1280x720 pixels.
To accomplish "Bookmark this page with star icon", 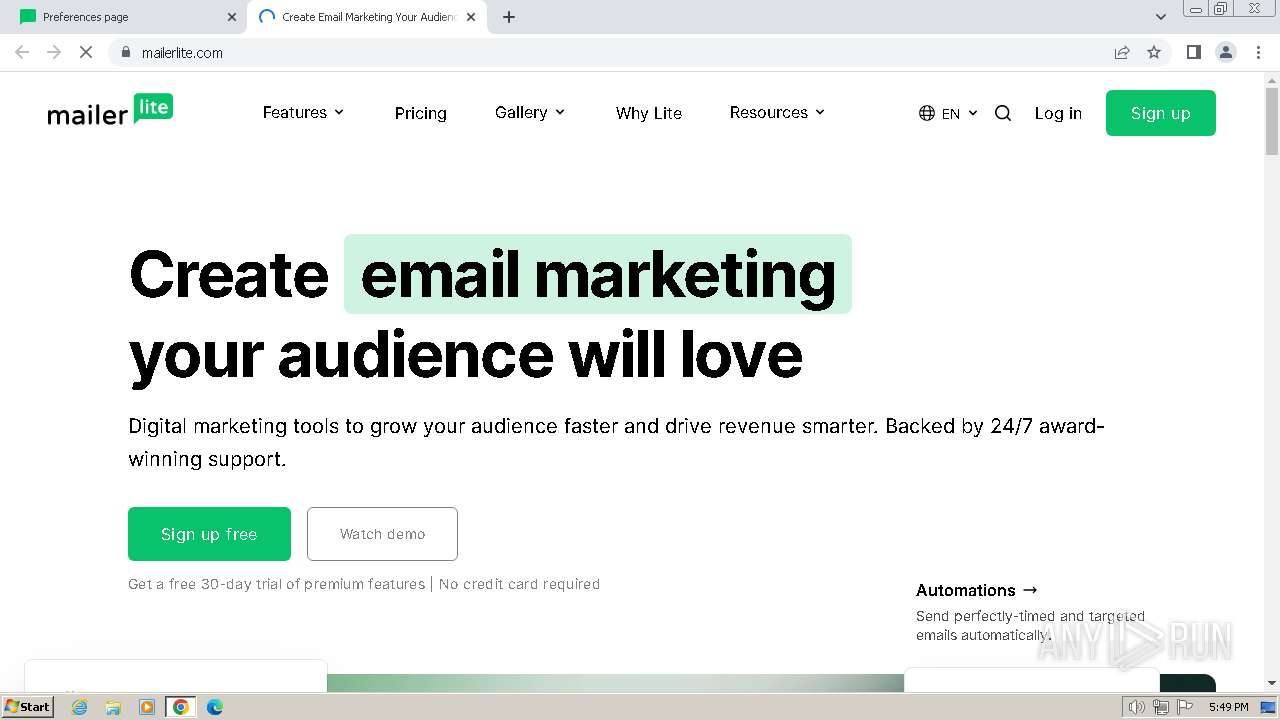I will click(x=1154, y=52).
